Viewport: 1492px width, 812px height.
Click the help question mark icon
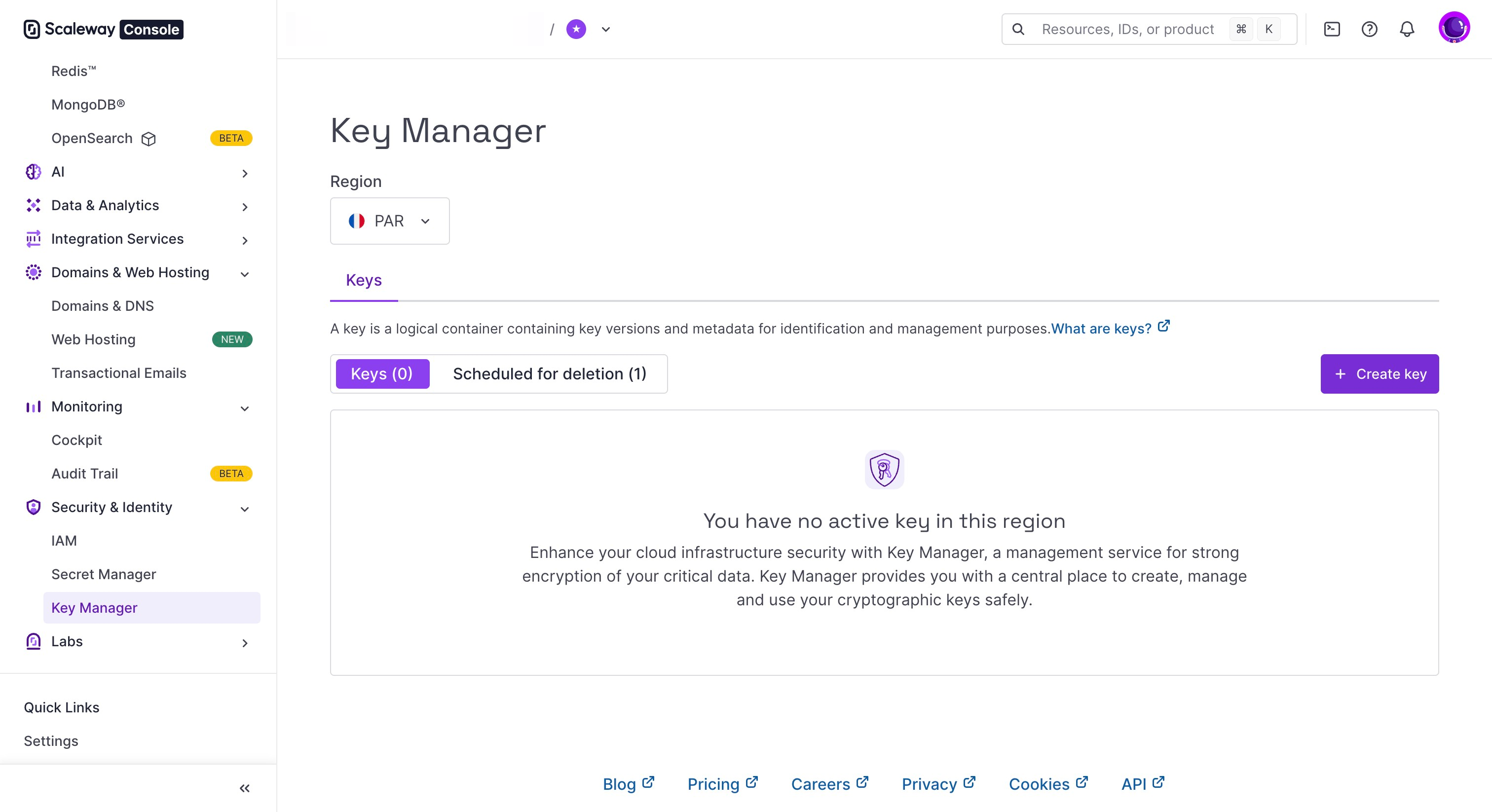coord(1369,29)
